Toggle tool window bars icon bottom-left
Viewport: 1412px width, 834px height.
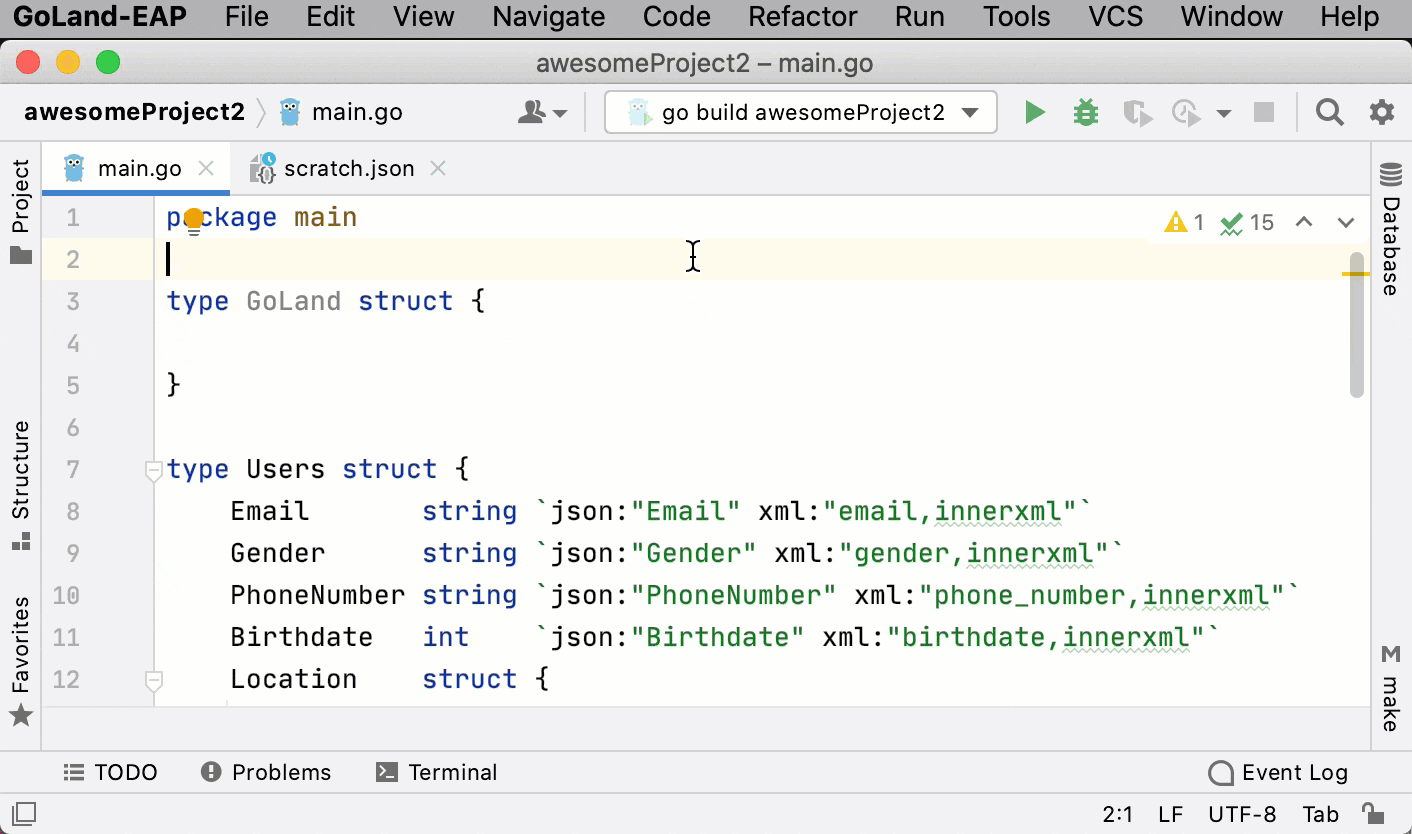[24, 812]
